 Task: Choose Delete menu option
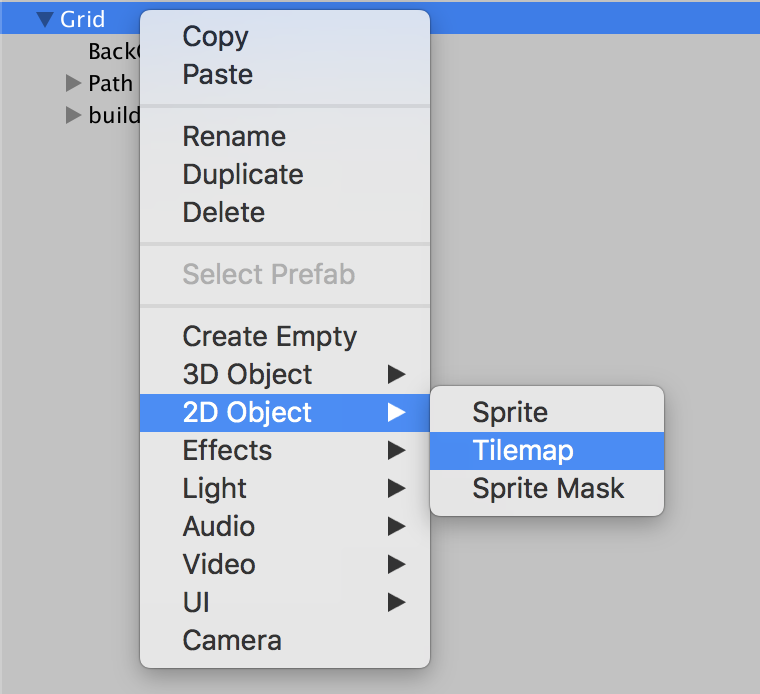pyautogui.click(x=285, y=212)
